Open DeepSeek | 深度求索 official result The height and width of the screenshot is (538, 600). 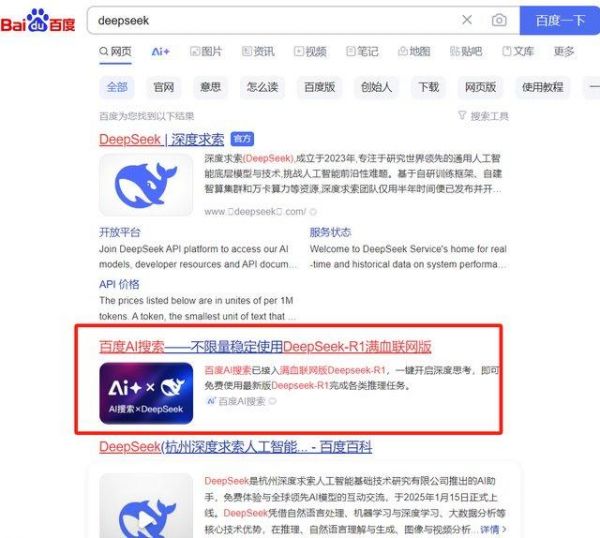coord(161,139)
